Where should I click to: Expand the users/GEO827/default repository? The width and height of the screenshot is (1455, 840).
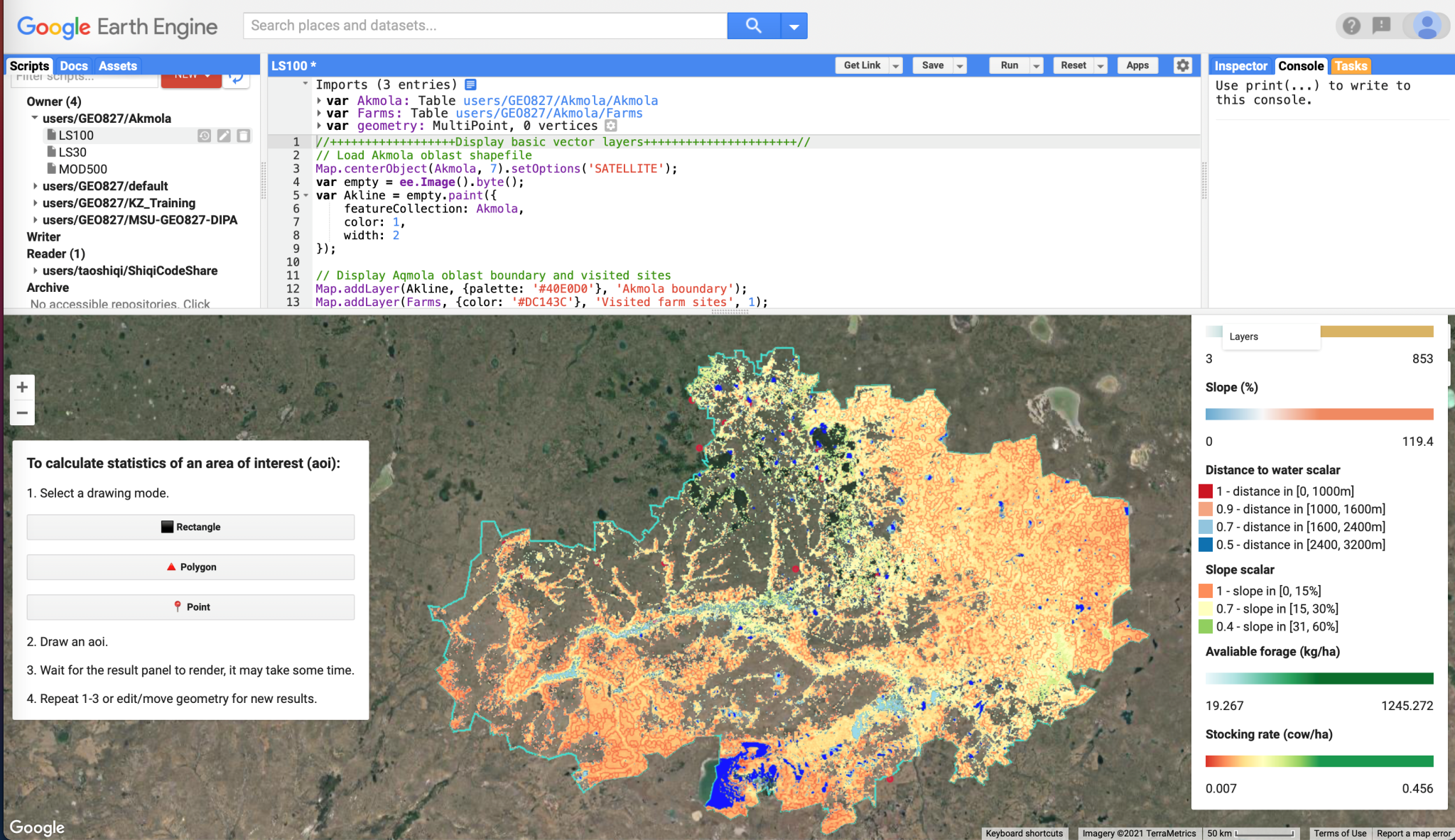(35, 186)
